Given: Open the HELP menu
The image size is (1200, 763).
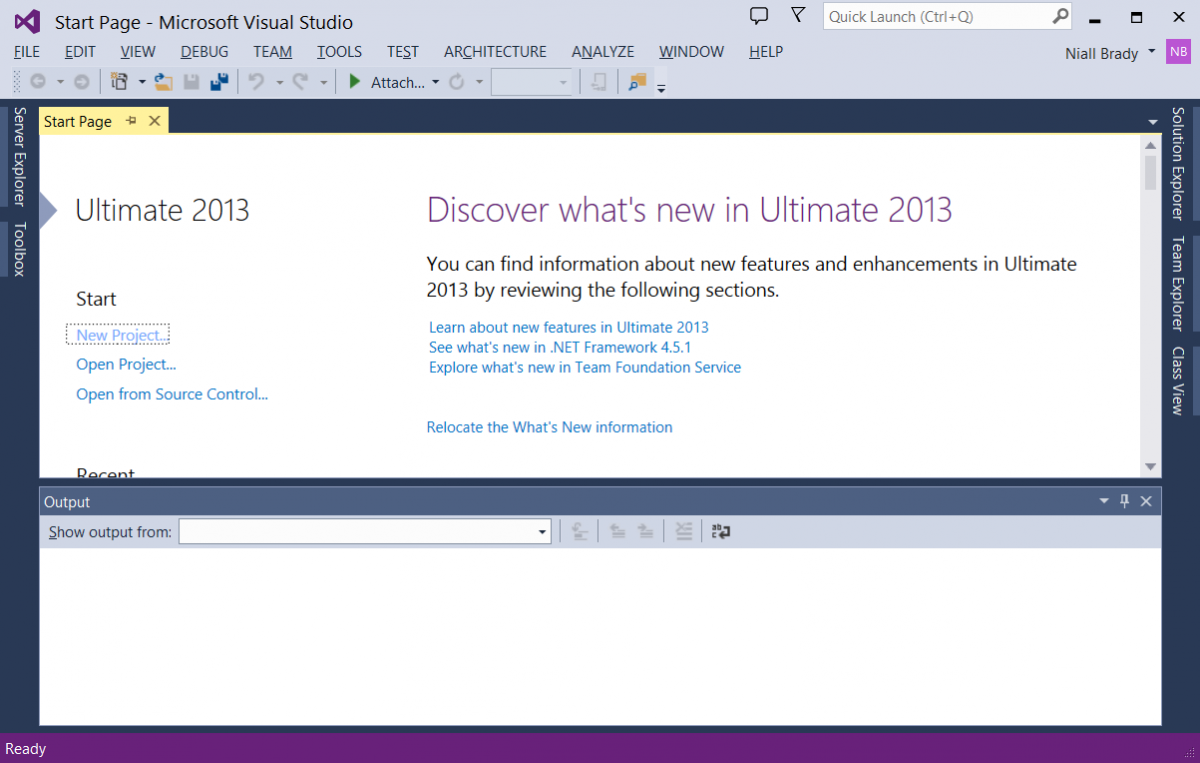Looking at the screenshot, I should (x=766, y=51).
